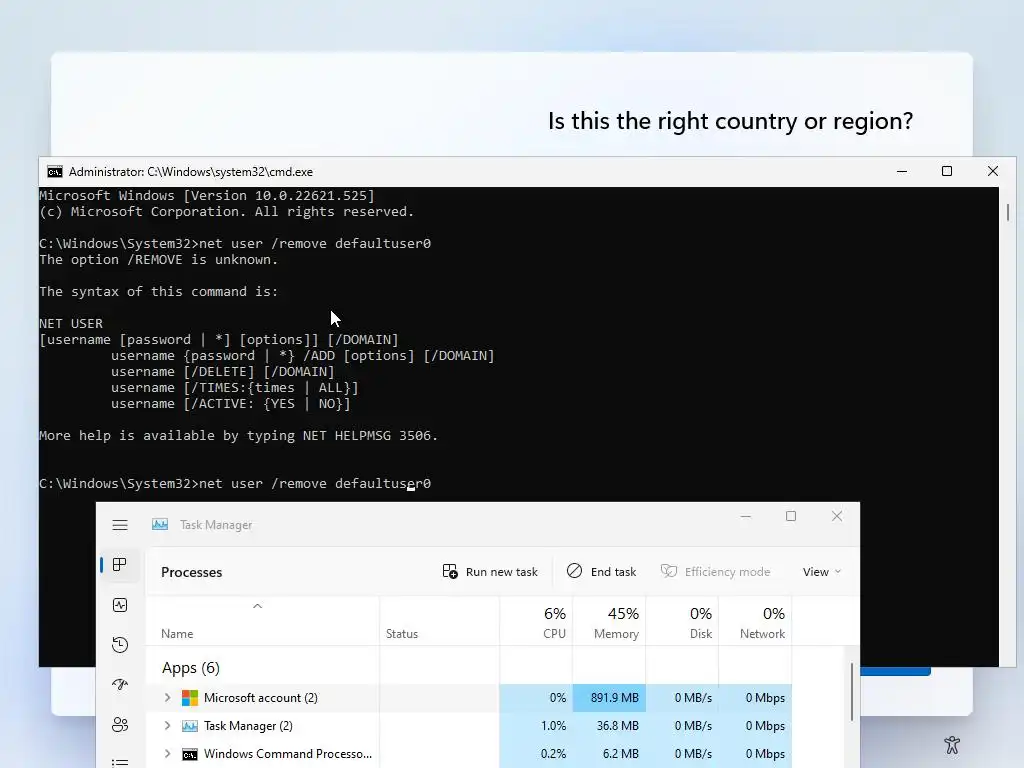Click Apps (6) group heading
Screen dimensions: 1024x768
[x=191, y=668]
